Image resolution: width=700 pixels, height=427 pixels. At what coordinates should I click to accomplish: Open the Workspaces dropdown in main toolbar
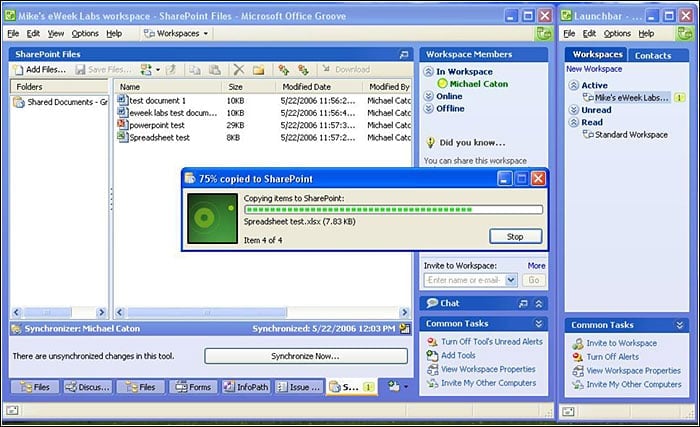(x=176, y=33)
